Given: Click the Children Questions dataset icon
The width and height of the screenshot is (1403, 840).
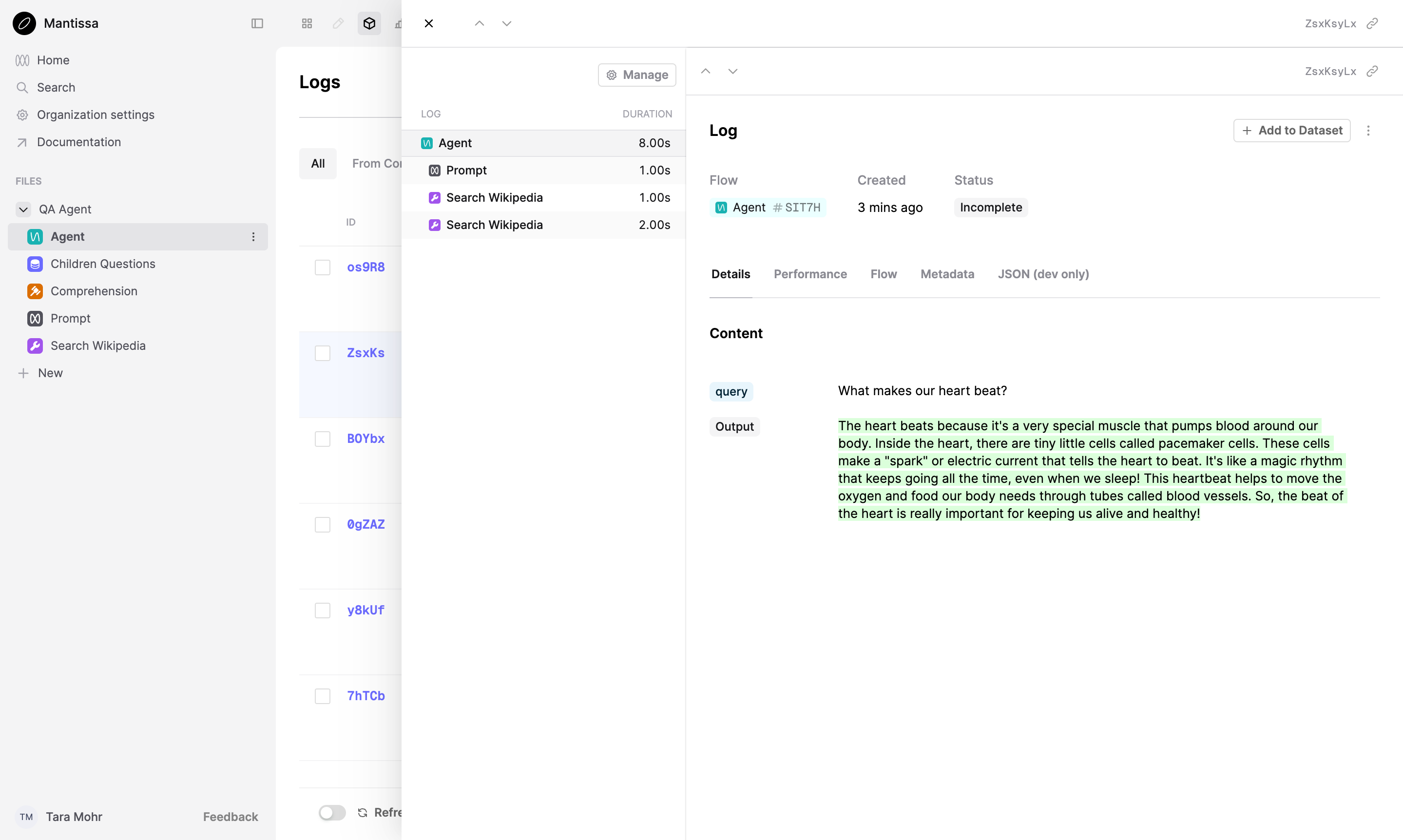Looking at the screenshot, I should pos(35,264).
